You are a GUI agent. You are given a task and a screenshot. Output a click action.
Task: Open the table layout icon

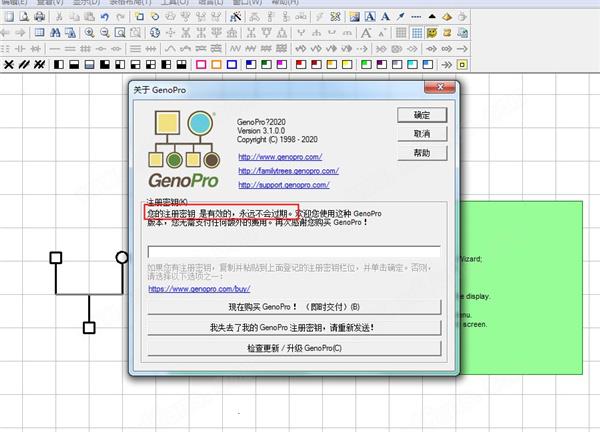(39, 33)
